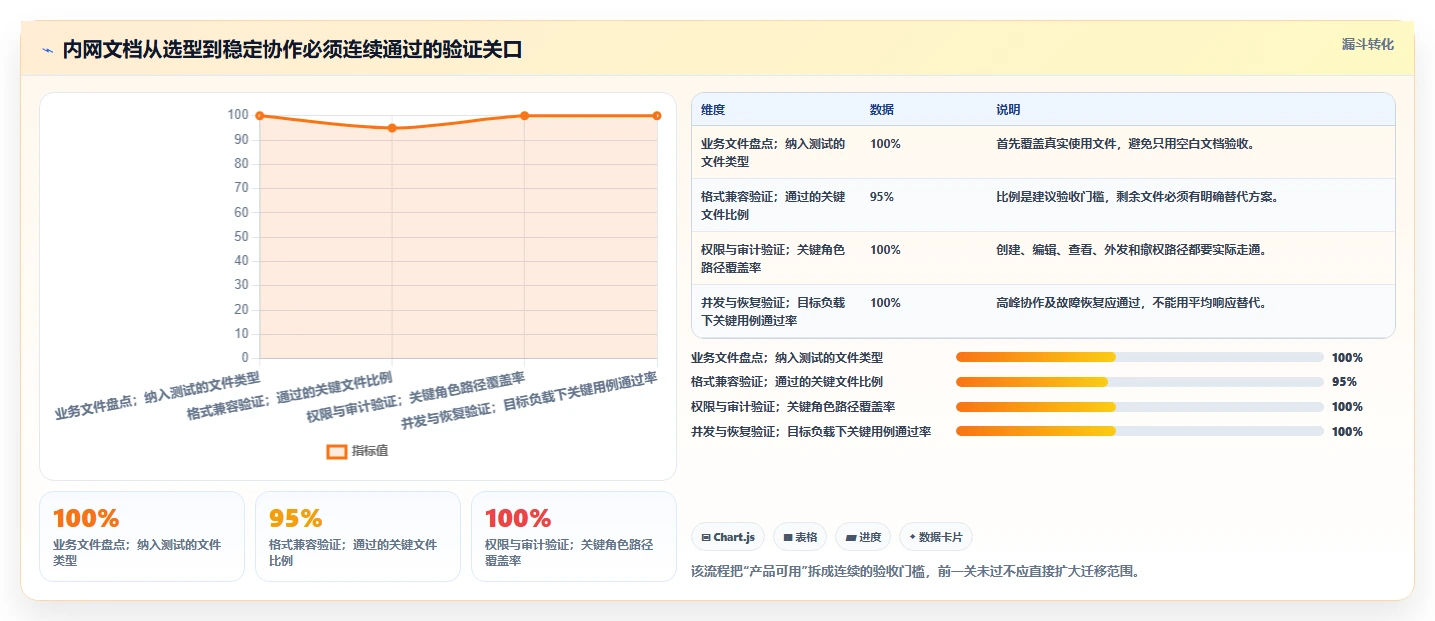
Task: Click x-axis label 并发与恢复验证；目标负载下关键用例通过率
Action: 528,401
